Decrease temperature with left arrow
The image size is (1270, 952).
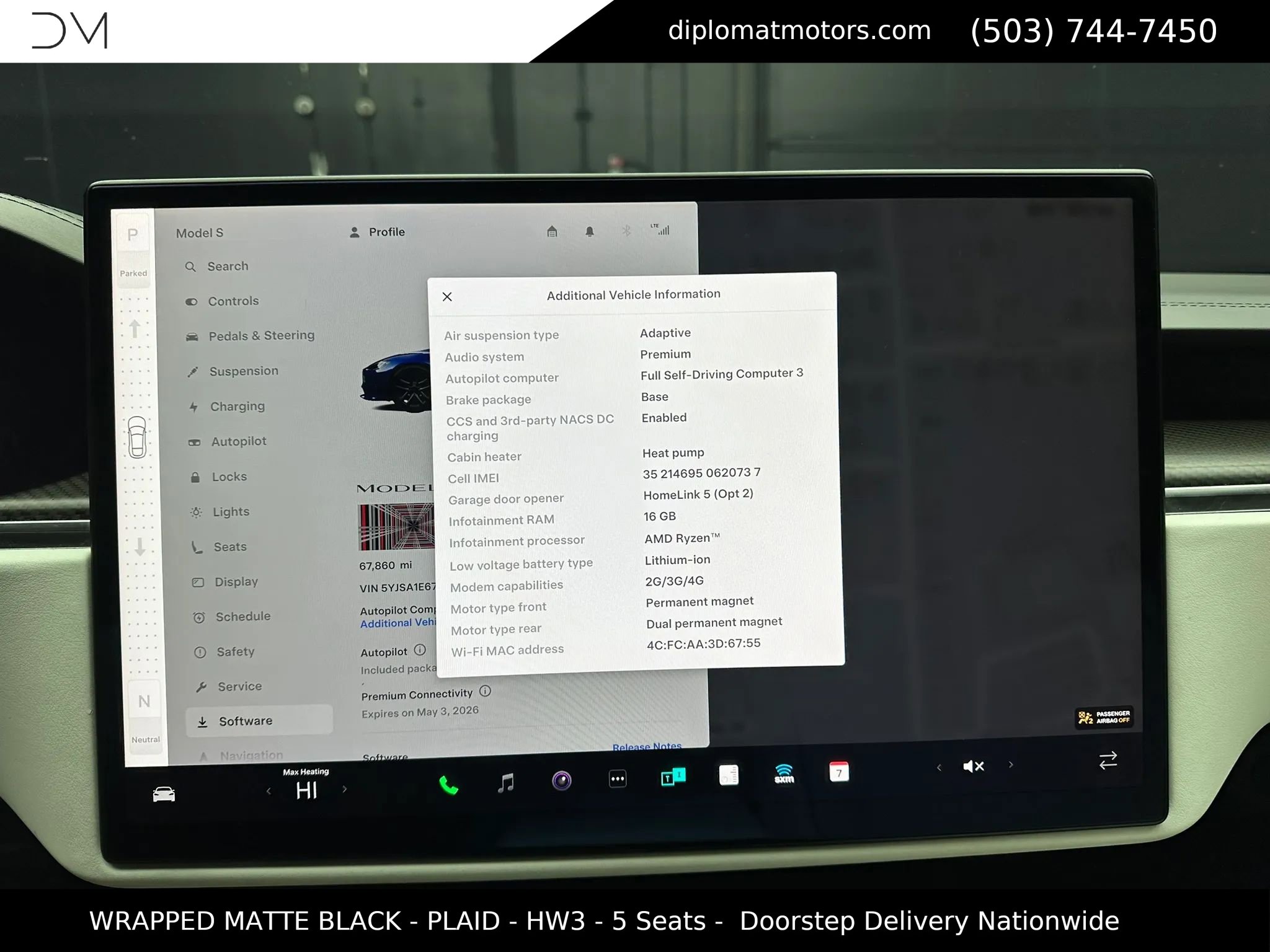click(269, 791)
